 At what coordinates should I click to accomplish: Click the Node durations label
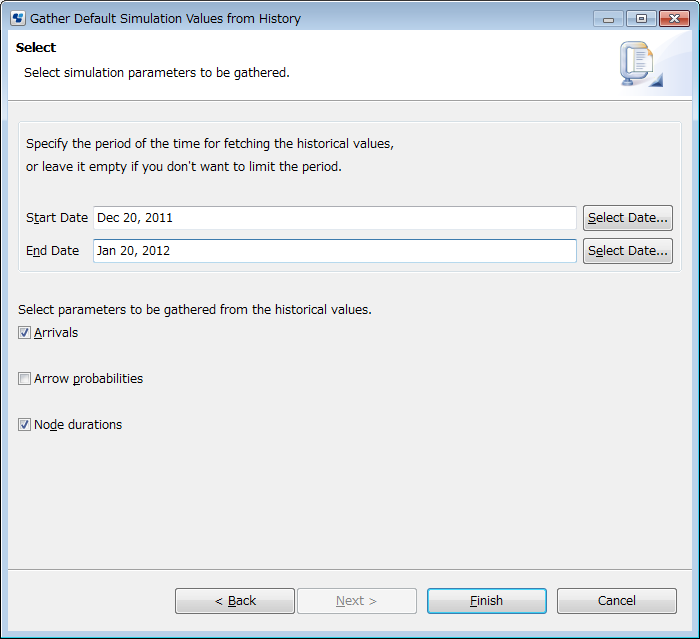[78, 425]
